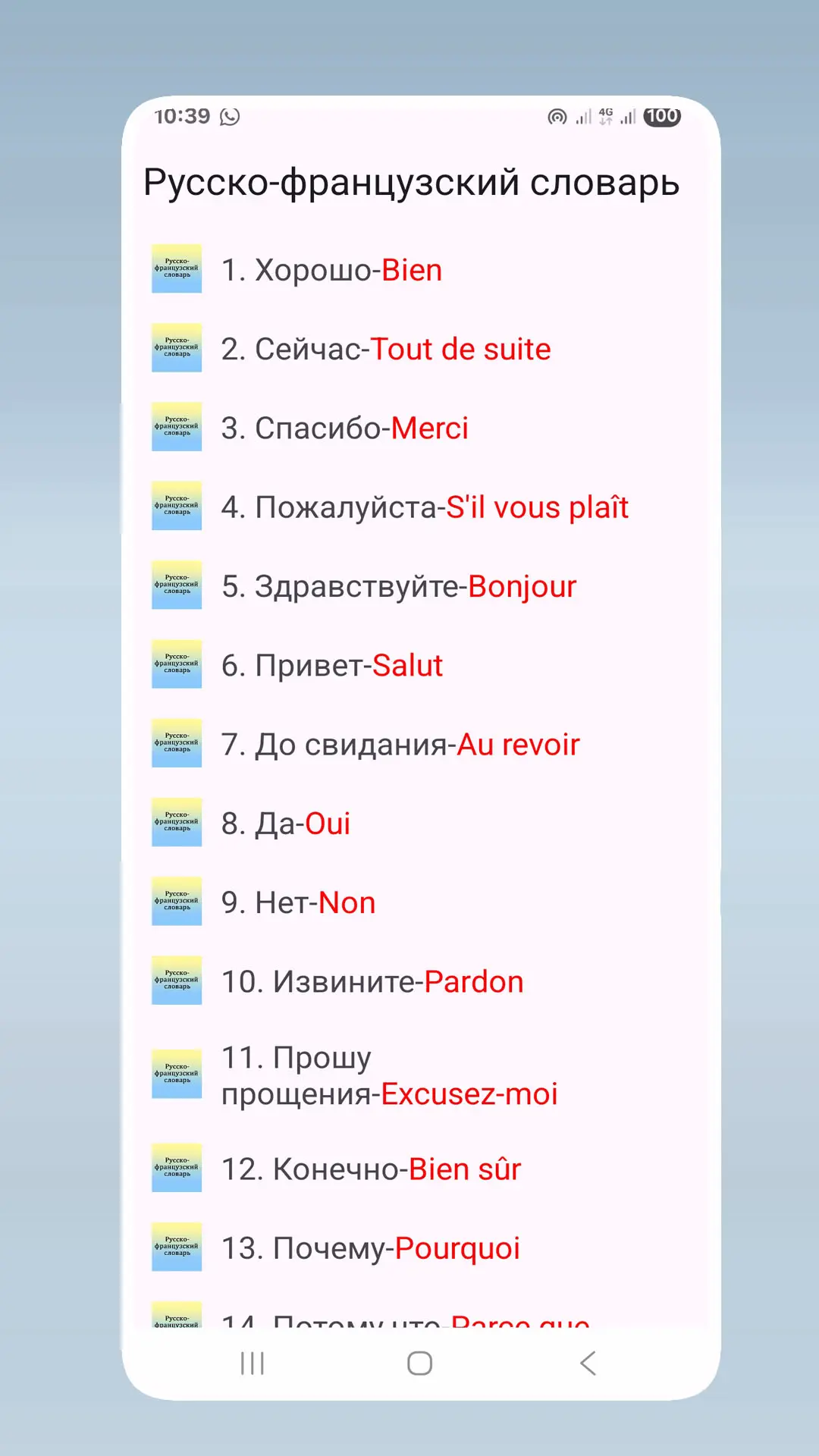Tap the Android back navigation arrow

(x=588, y=1363)
